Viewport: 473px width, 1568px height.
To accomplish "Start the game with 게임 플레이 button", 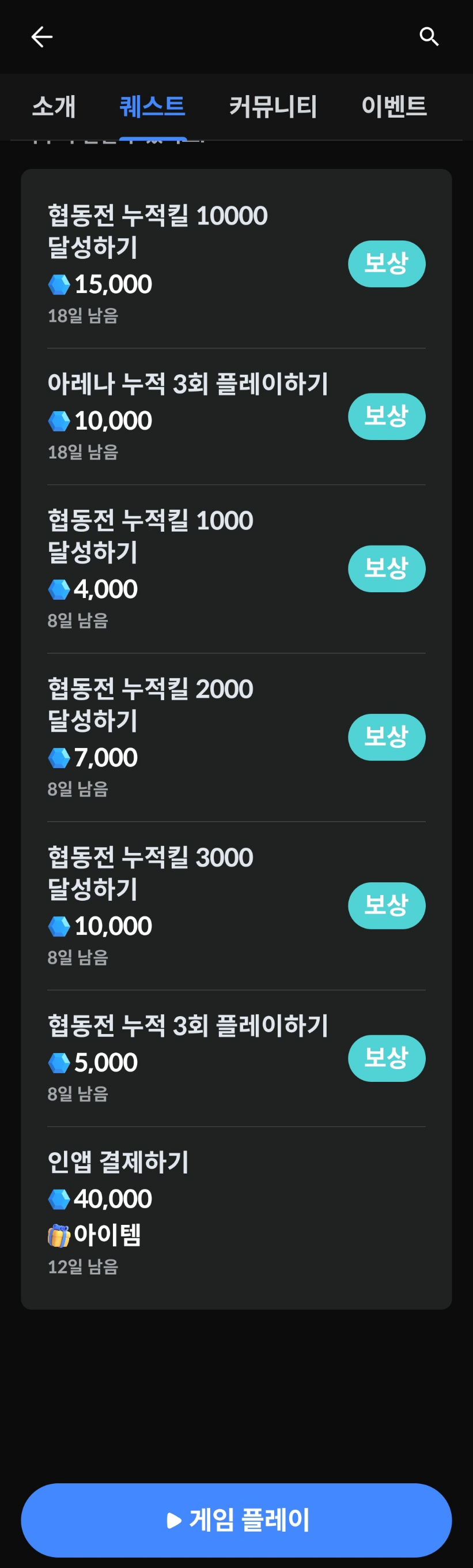I will click(x=236, y=1520).
